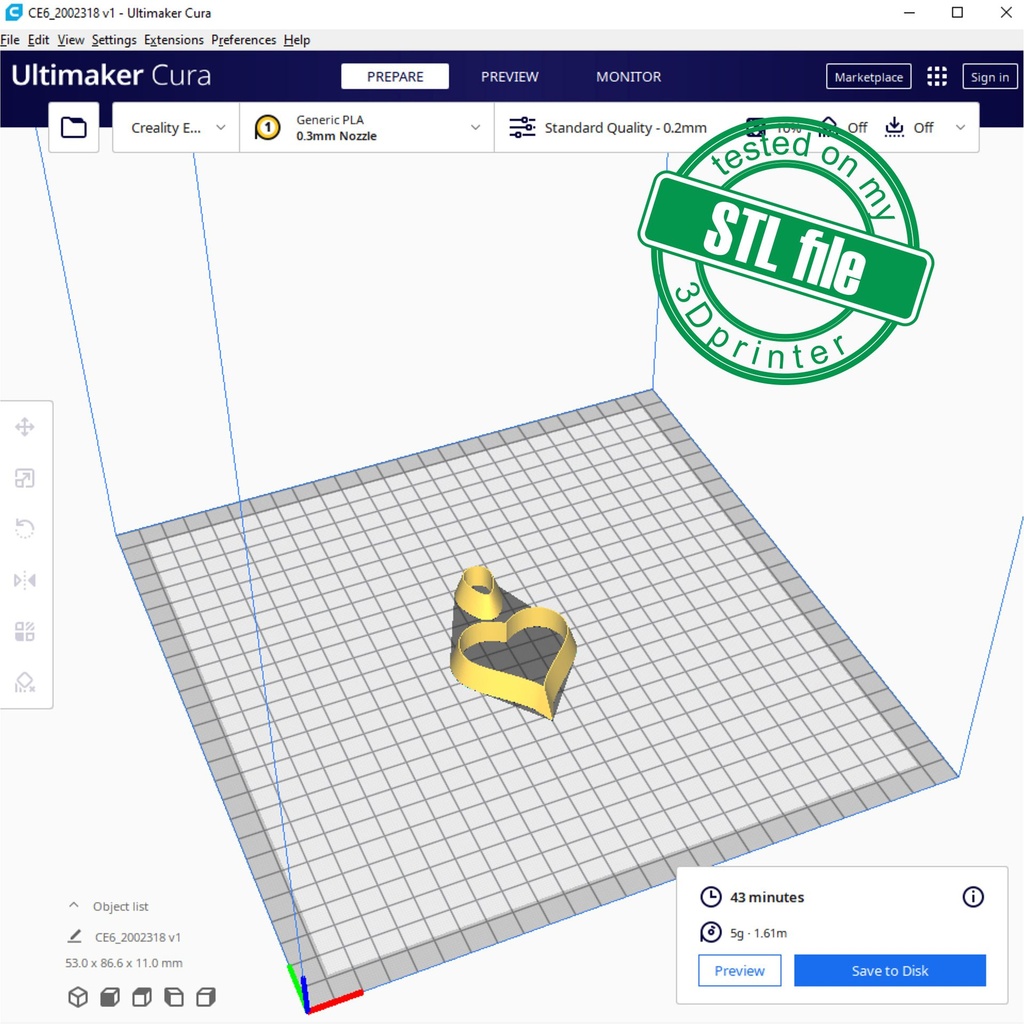Select the Support Blocker tool

point(25,682)
